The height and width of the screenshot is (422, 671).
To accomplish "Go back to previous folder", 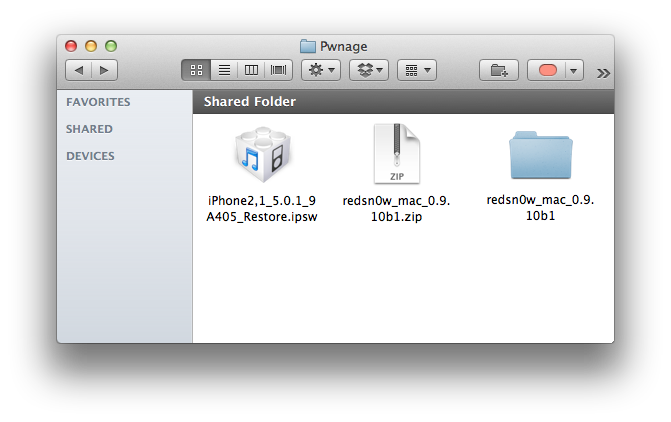I will tap(79, 70).
